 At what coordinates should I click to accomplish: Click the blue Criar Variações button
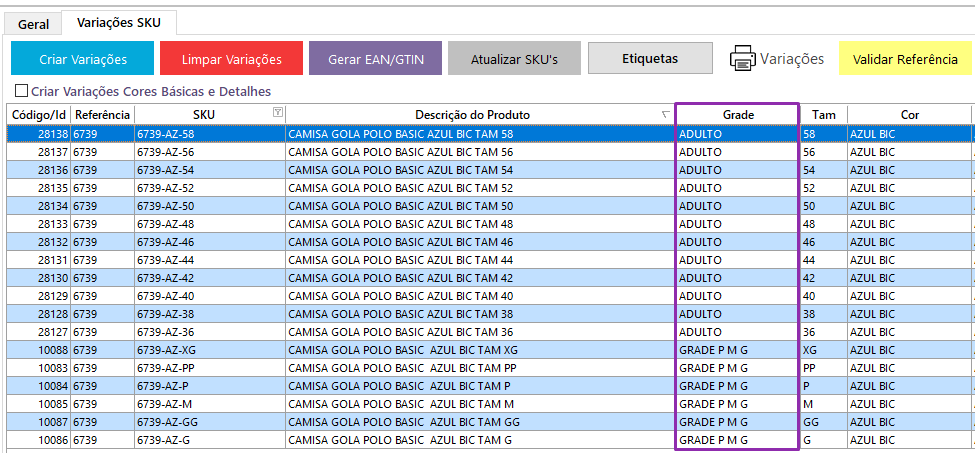point(83,59)
